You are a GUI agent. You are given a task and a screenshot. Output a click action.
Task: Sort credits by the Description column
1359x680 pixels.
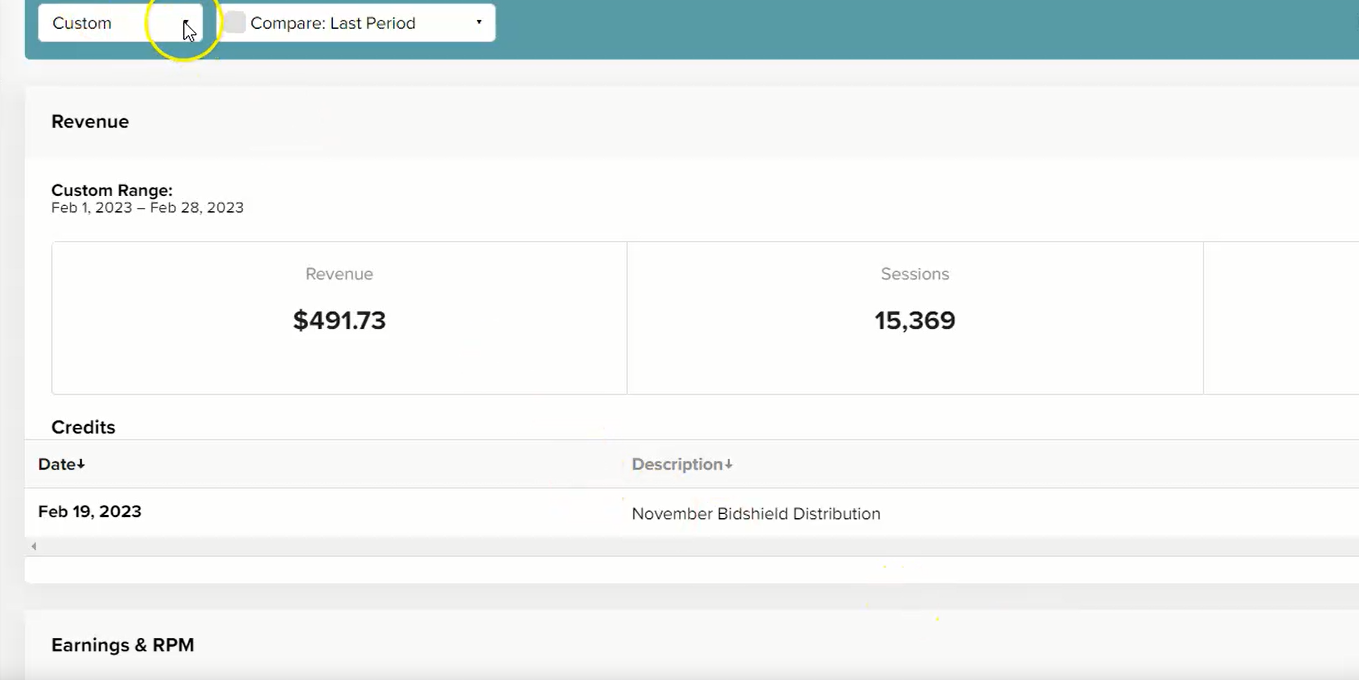click(x=682, y=464)
